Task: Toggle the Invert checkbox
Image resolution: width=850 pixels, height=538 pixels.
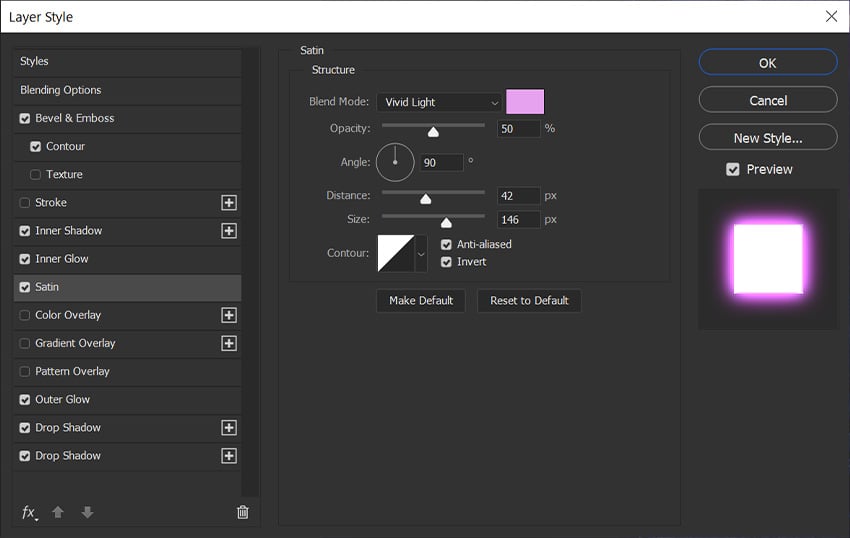Action: tap(446, 262)
